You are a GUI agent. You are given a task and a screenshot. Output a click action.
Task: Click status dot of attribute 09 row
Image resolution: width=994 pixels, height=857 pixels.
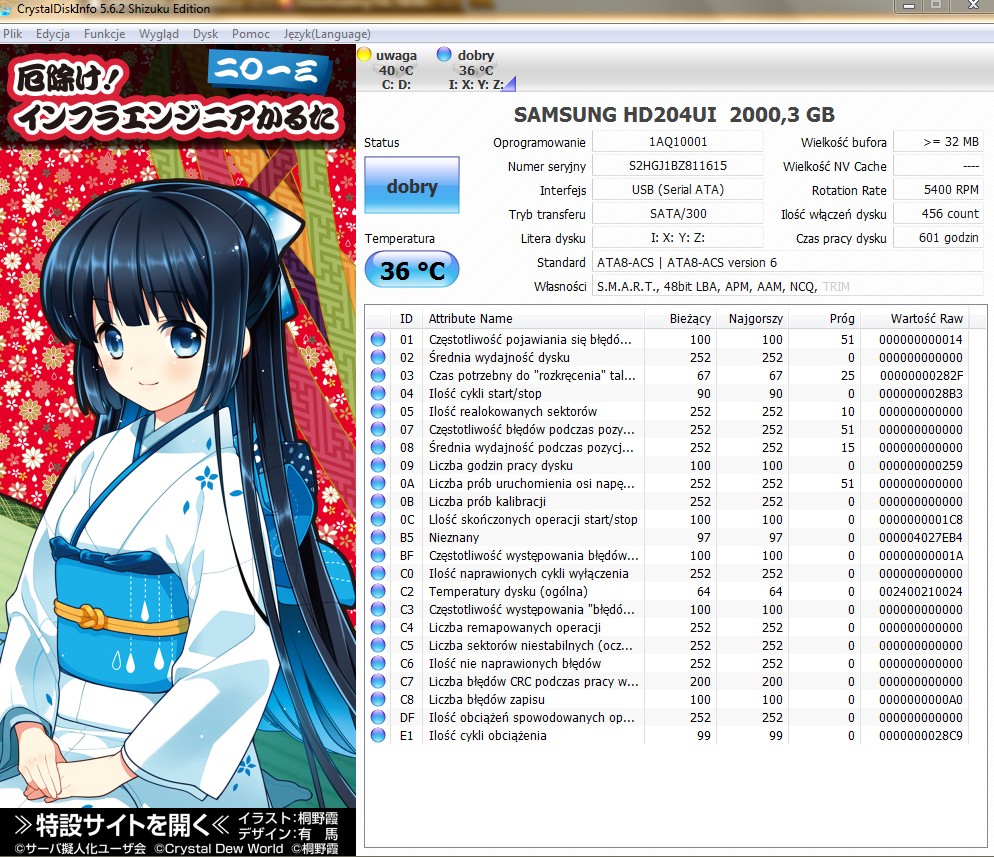point(378,465)
